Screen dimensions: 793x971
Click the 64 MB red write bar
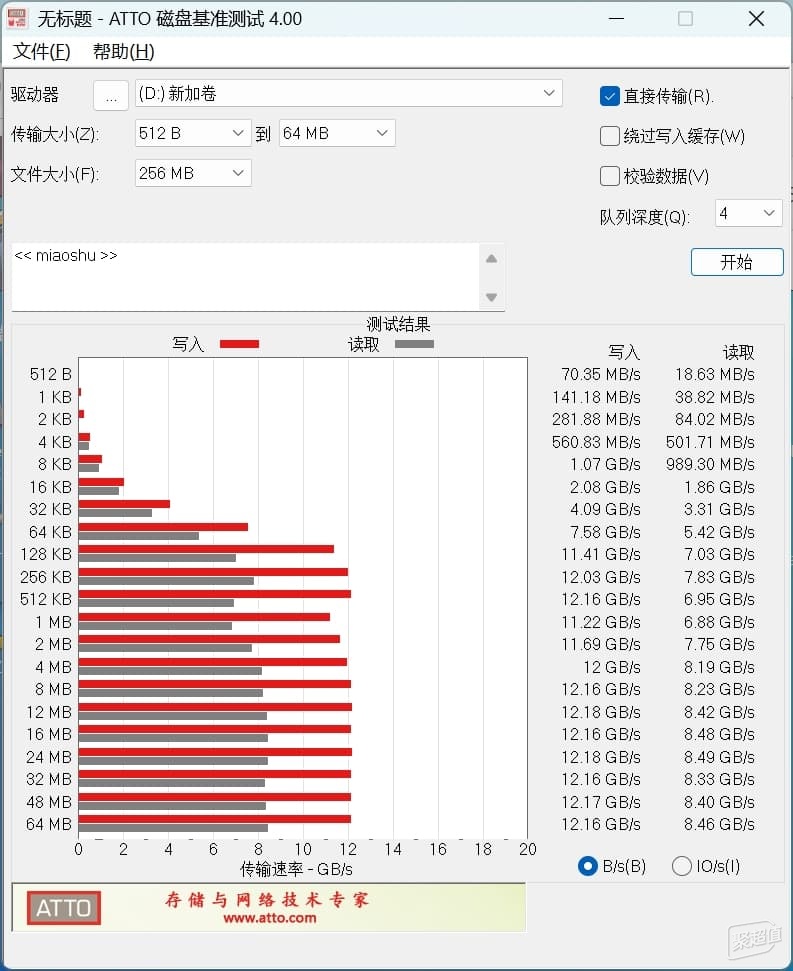[215, 819]
